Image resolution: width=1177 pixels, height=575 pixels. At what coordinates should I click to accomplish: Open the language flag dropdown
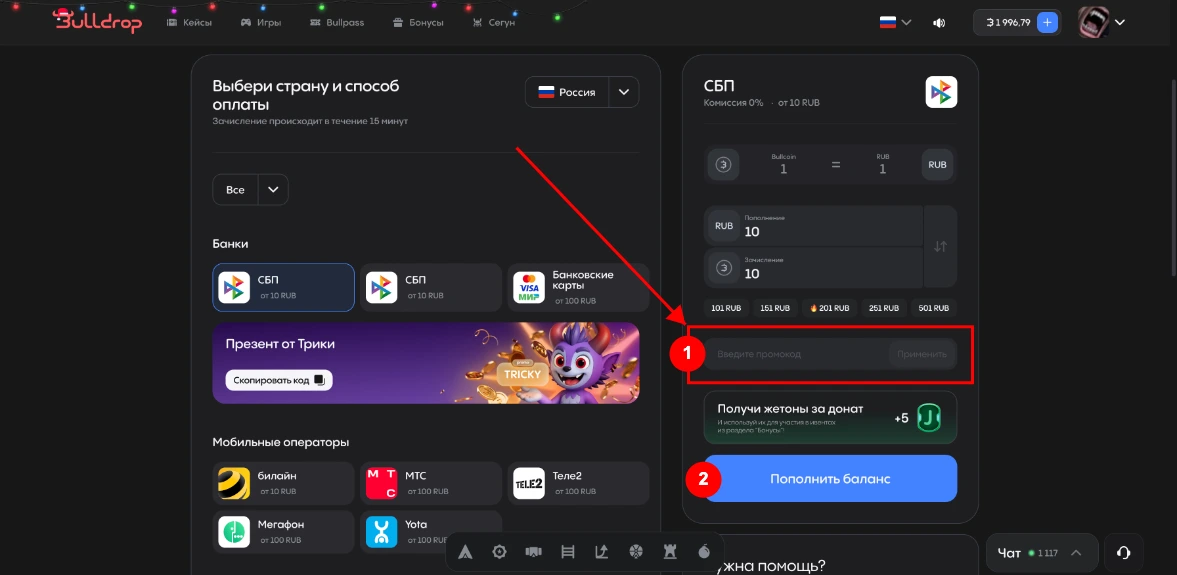894,22
